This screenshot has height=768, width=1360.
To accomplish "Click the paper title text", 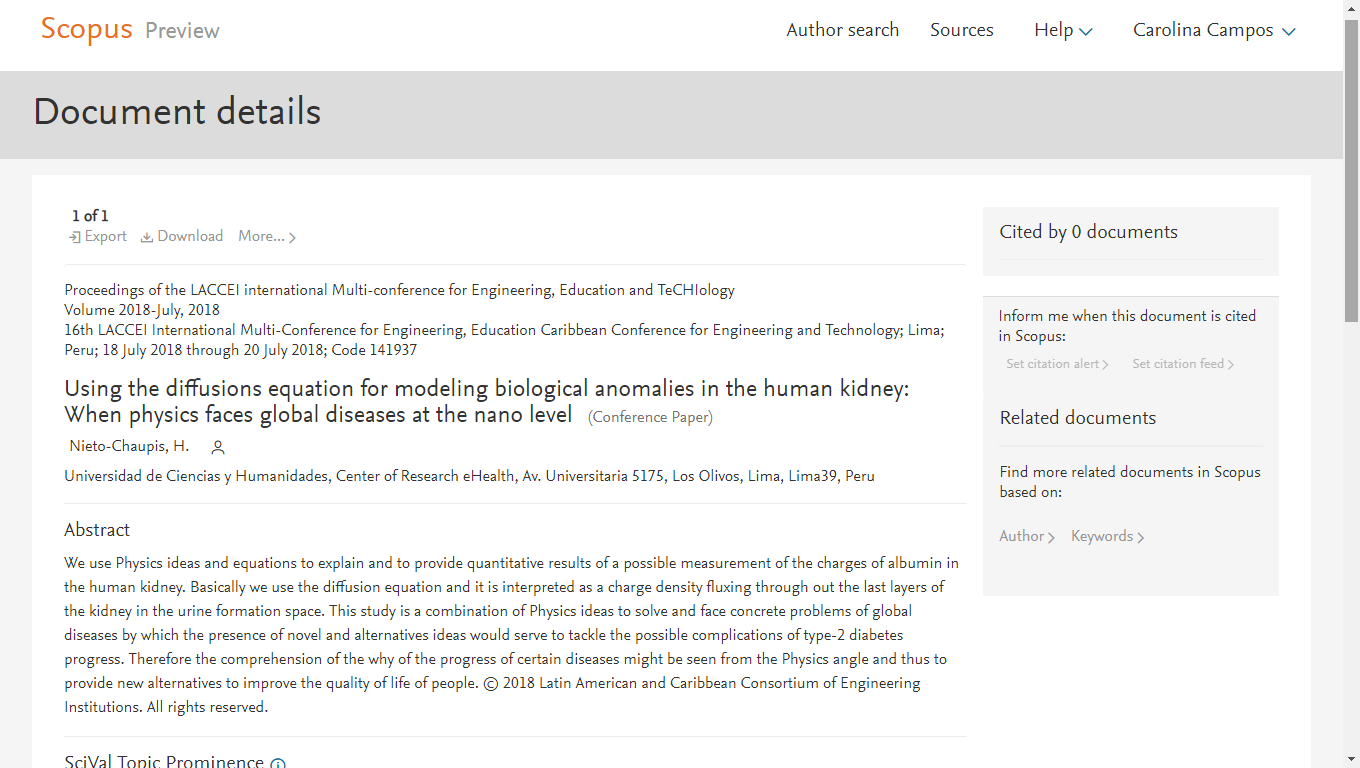I will click(487, 401).
